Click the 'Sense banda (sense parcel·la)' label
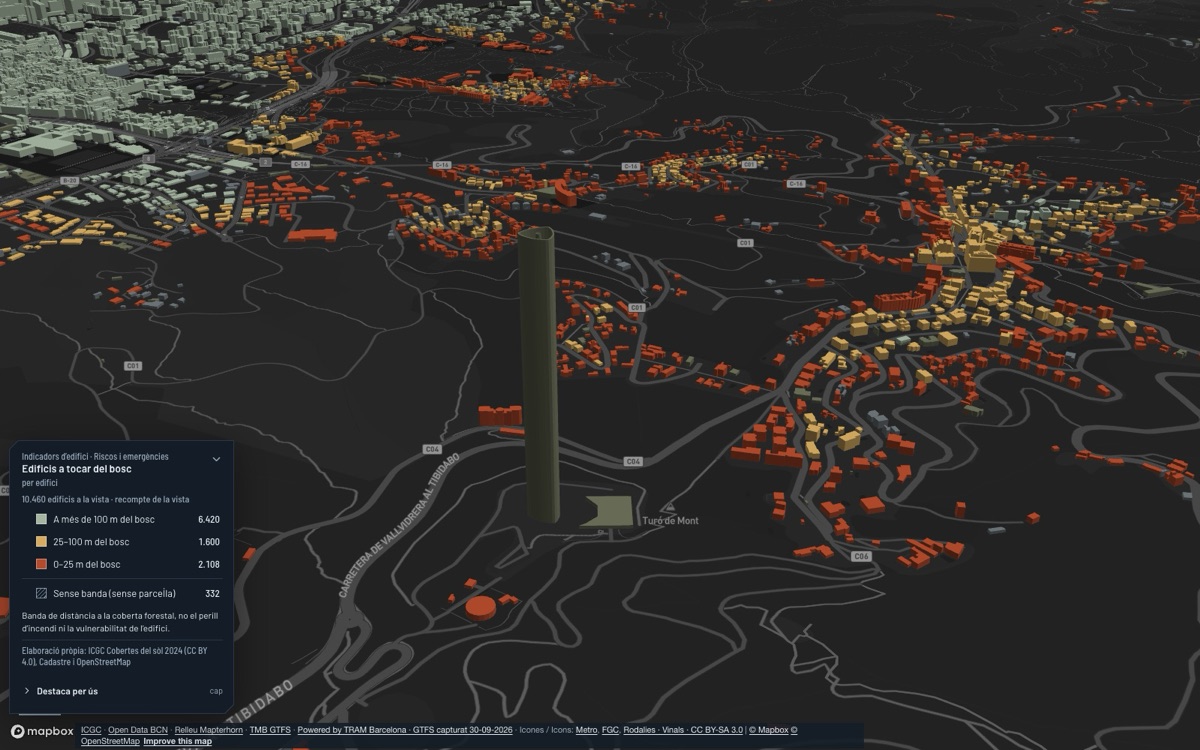1200x750 pixels. (115, 593)
